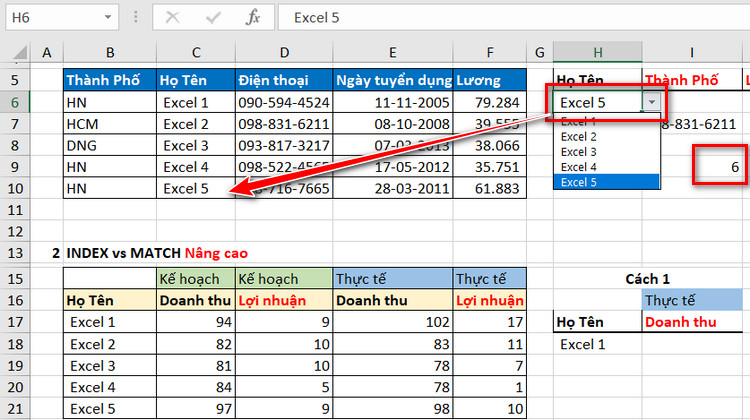This screenshot has height=420, width=750.
Task: Click the value 97 for Excel 5
Action: 196,409
